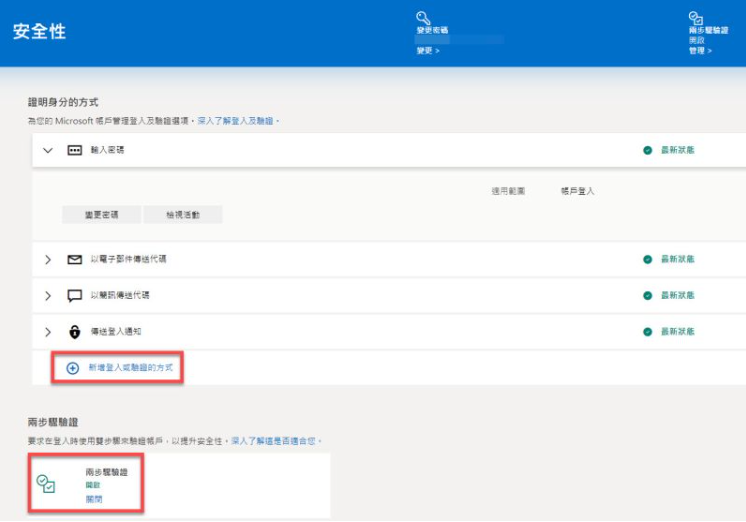Viewport: 746px width, 522px height.
Task: Open the 深入了解這是否適合您 link
Action: pos(276,440)
